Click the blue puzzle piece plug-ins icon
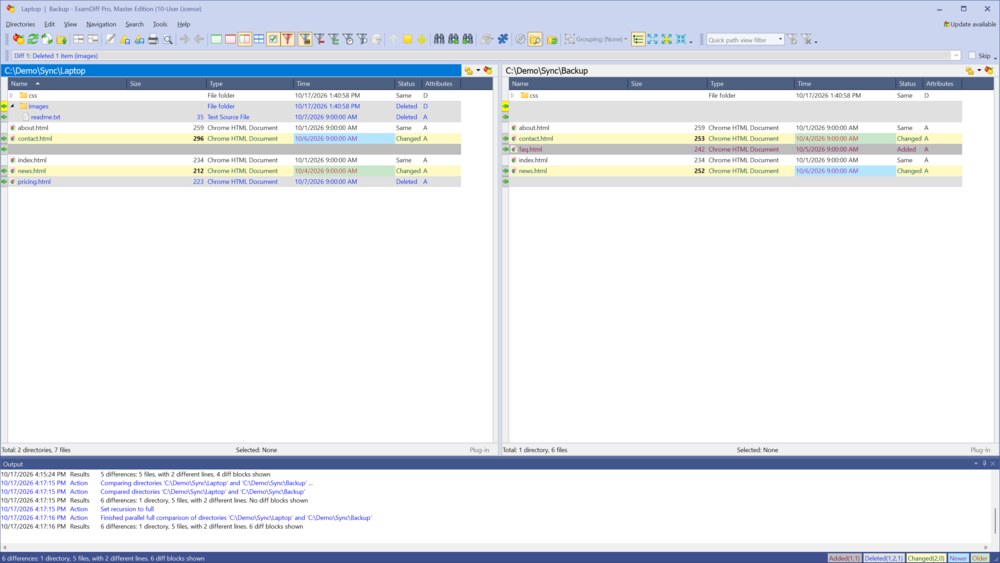The image size is (1000, 563). [503, 40]
